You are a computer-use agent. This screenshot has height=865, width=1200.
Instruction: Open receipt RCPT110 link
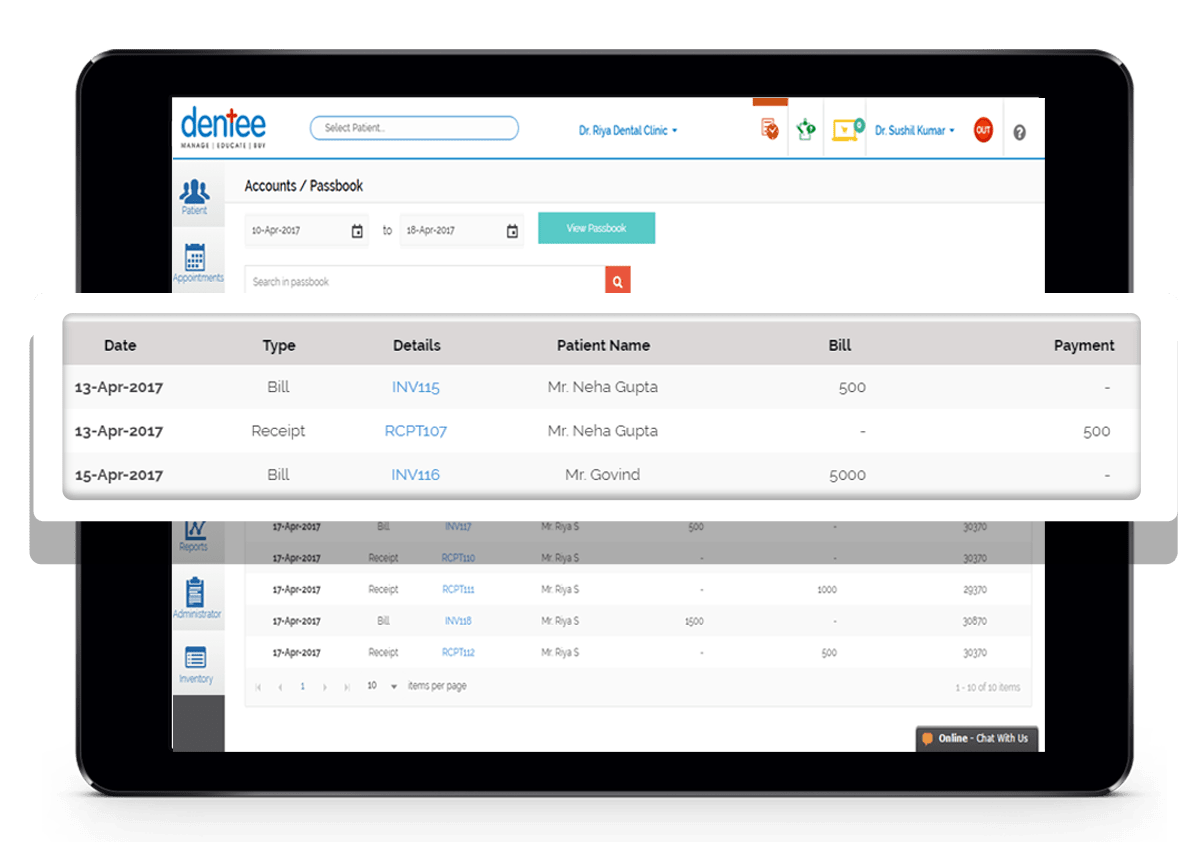(458, 558)
